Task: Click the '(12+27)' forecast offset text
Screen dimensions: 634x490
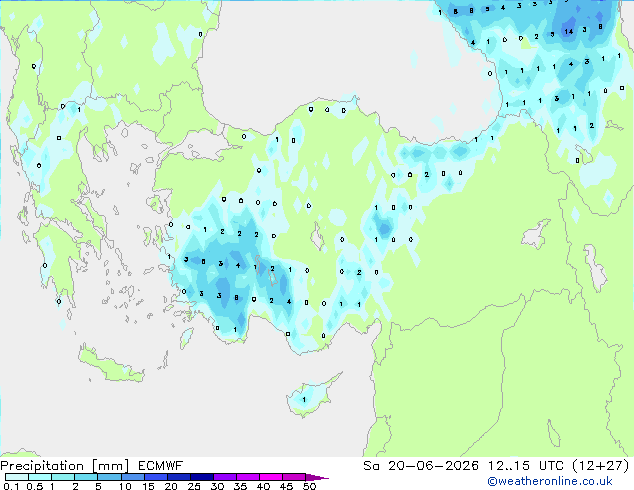Action: pyautogui.click(x=601, y=466)
